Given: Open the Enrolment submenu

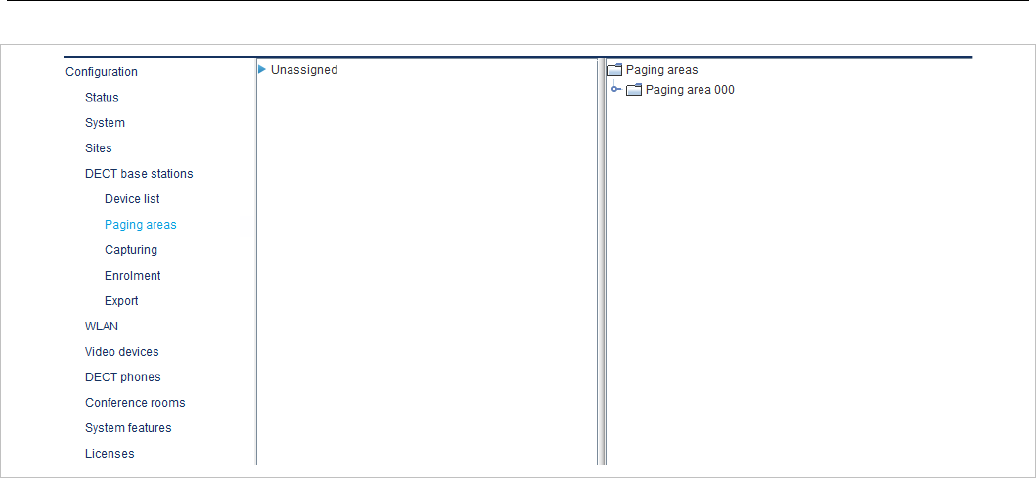Looking at the screenshot, I should pyautogui.click(x=133, y=276).
